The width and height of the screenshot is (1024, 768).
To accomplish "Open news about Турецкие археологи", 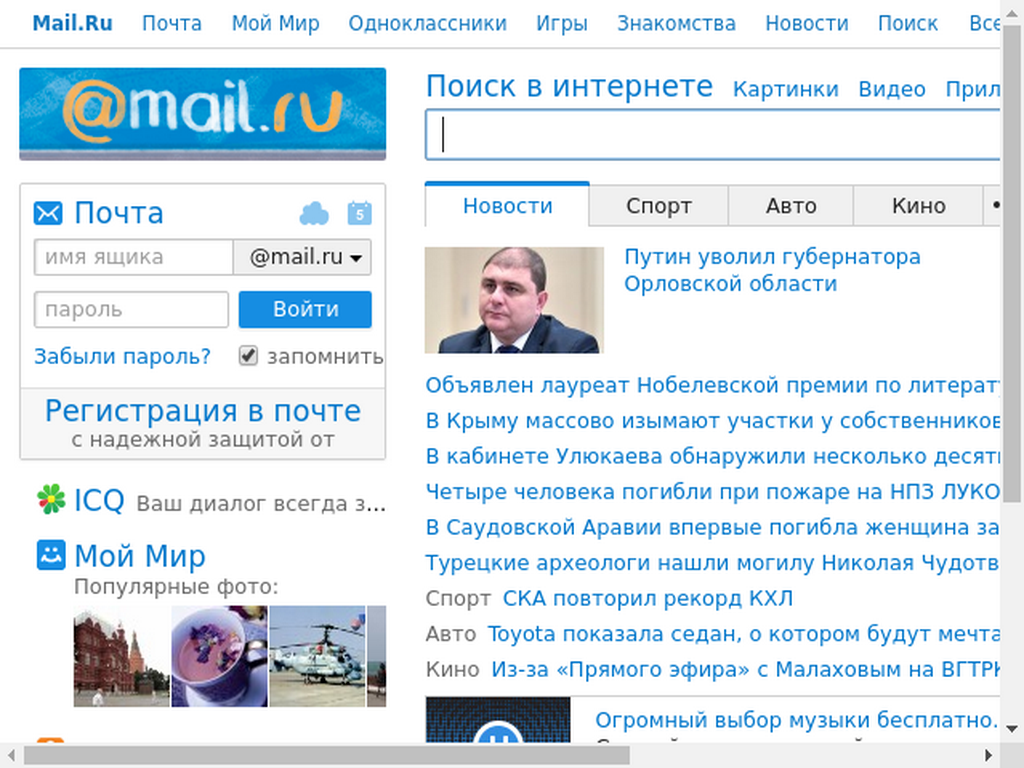I will pos(712,562).
